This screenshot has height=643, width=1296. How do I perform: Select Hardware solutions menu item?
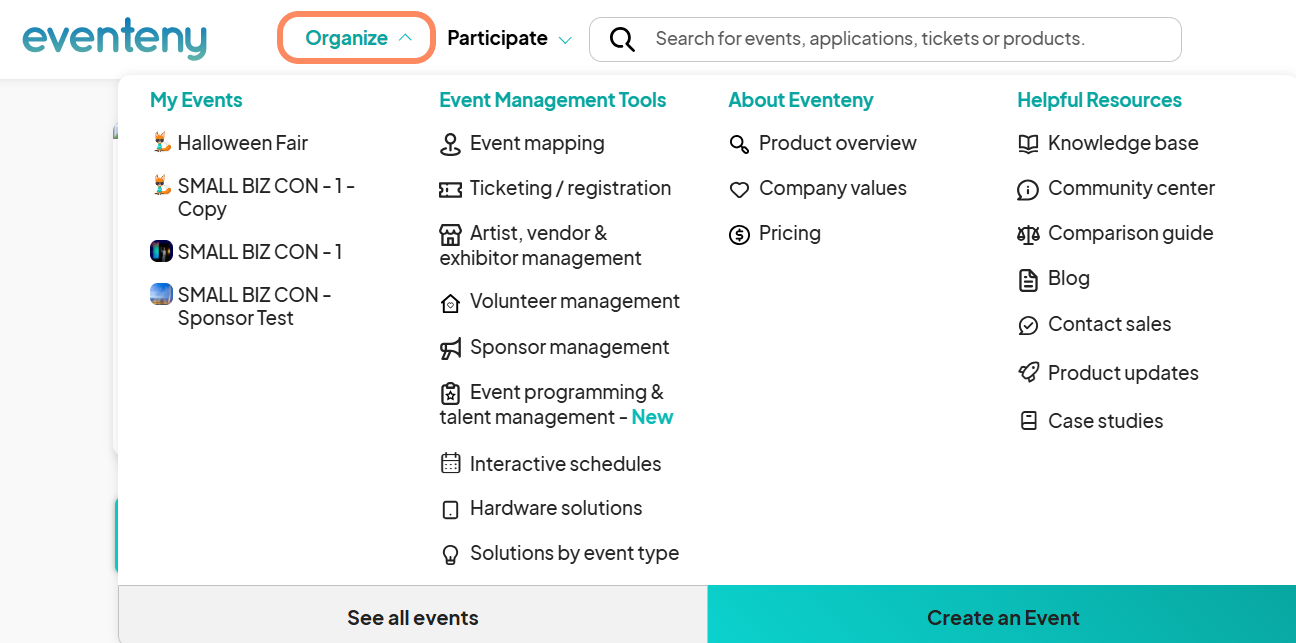(555, 508)
